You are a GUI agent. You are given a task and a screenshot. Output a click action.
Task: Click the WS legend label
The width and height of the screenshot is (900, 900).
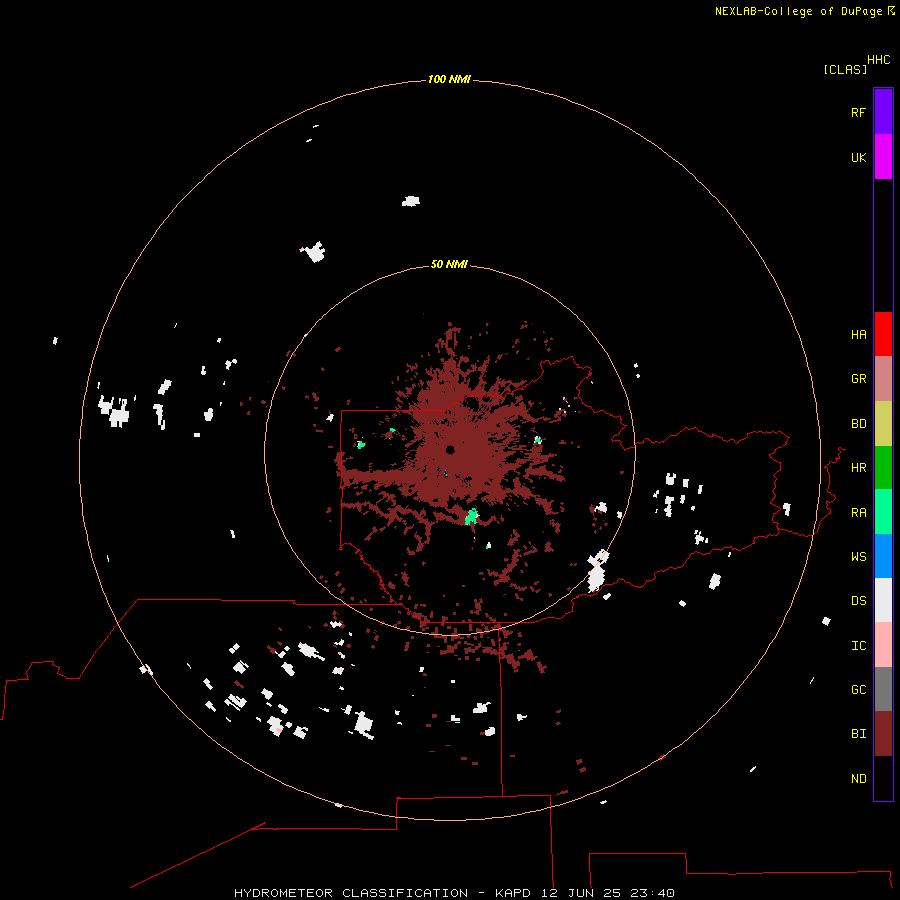pos(858,557)
